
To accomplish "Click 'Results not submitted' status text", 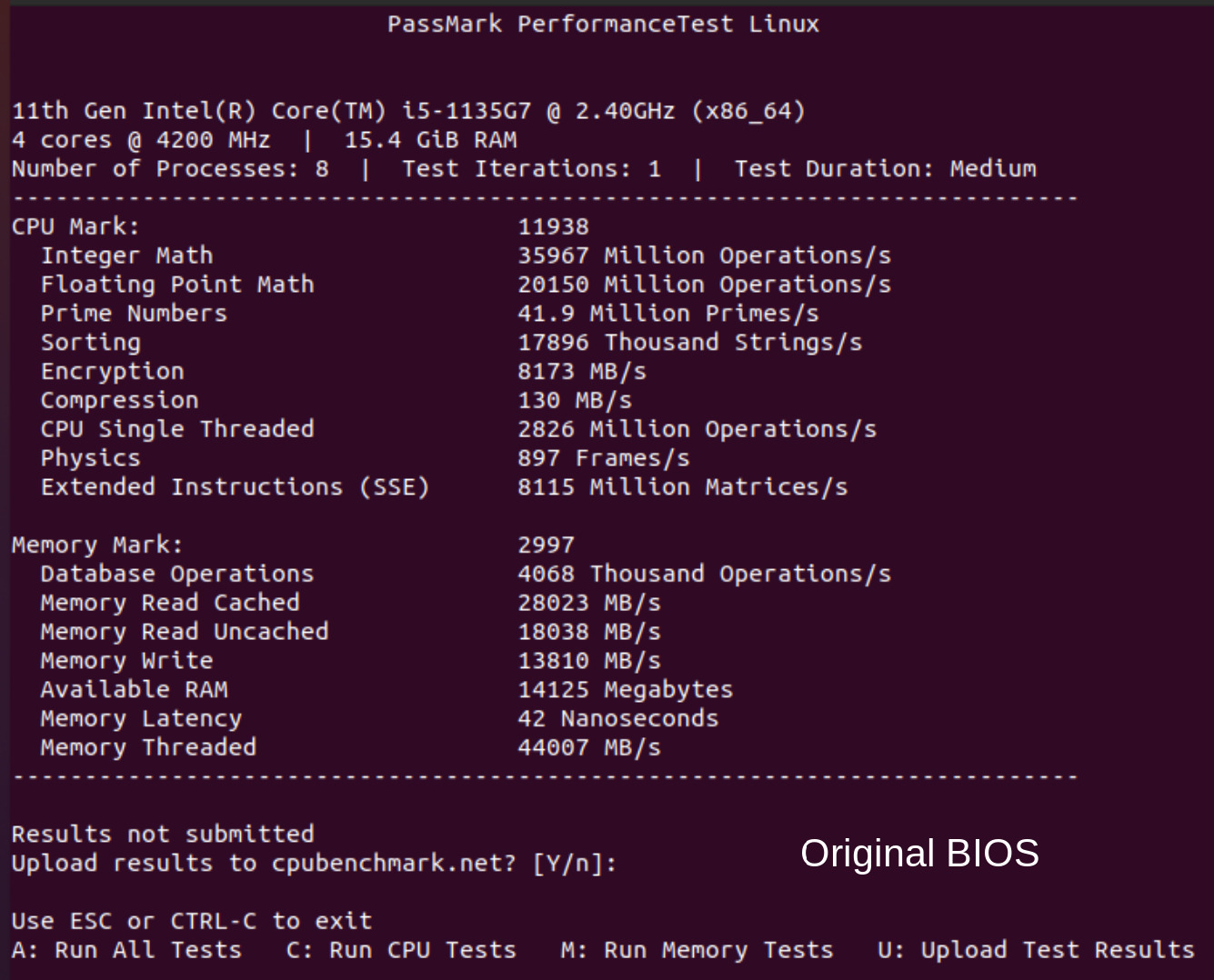I will pos(163,834).
